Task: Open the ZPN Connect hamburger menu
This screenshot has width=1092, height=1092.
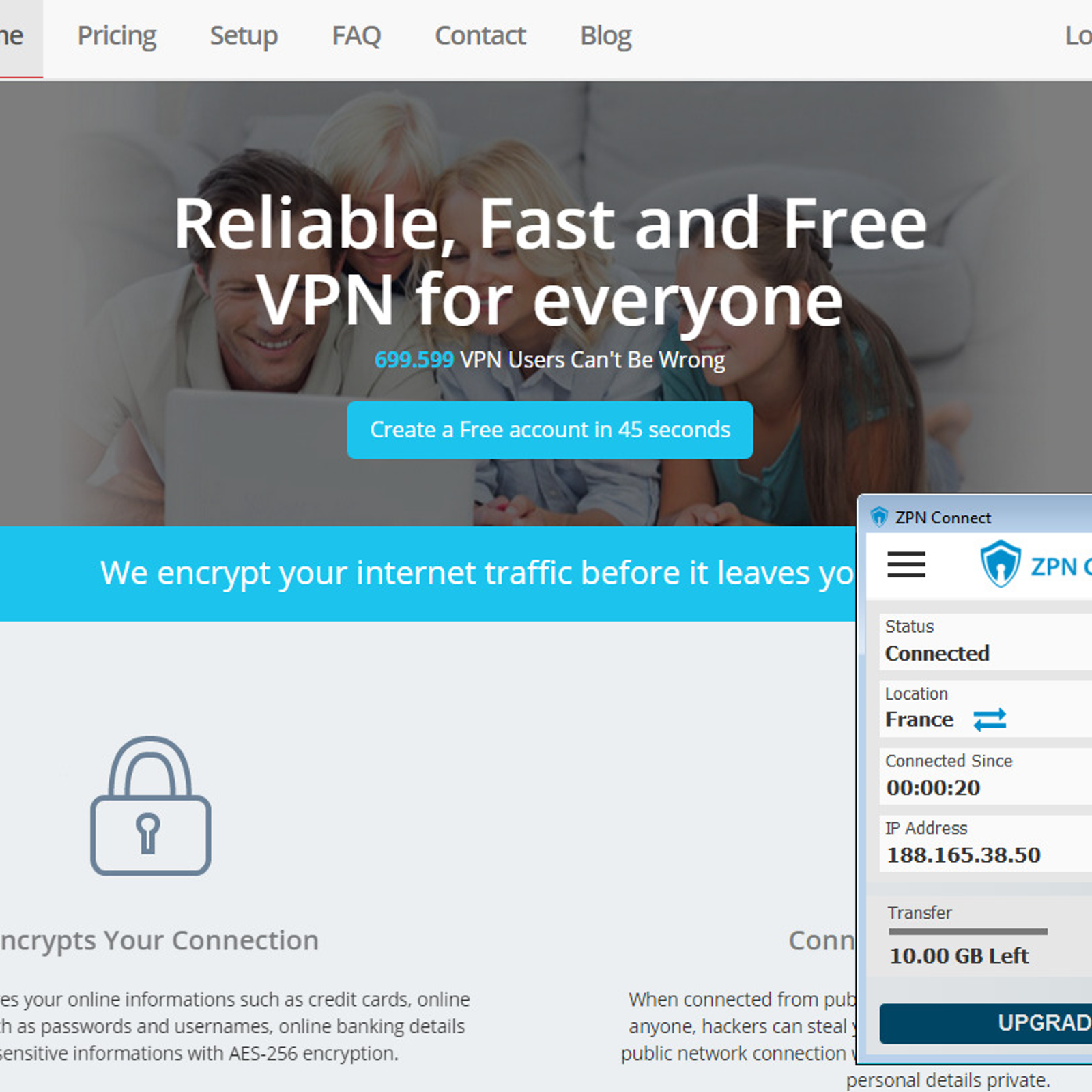Action: click(906, 564)
